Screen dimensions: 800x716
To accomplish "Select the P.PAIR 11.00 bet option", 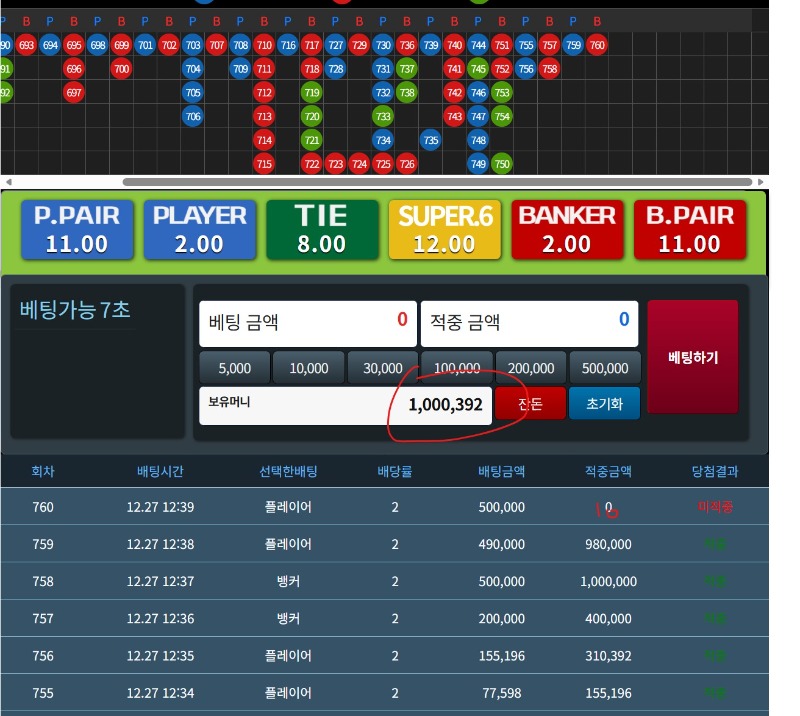I will point(77,229).
